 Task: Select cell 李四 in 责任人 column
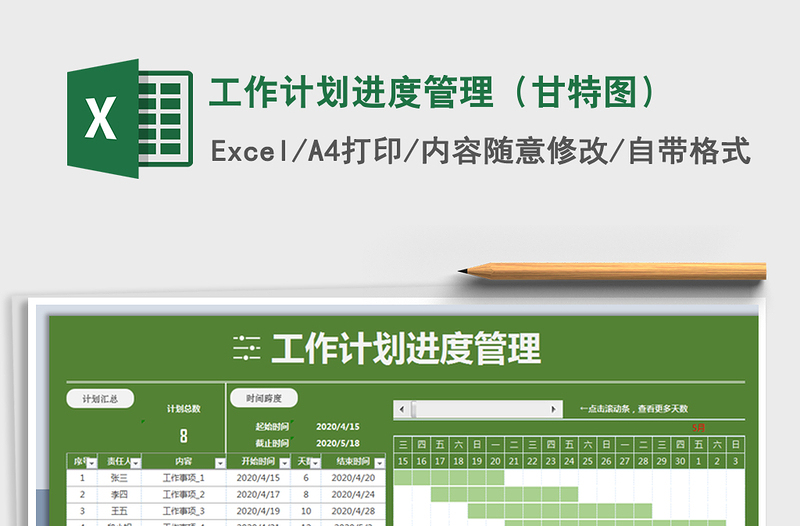(119, 494)
